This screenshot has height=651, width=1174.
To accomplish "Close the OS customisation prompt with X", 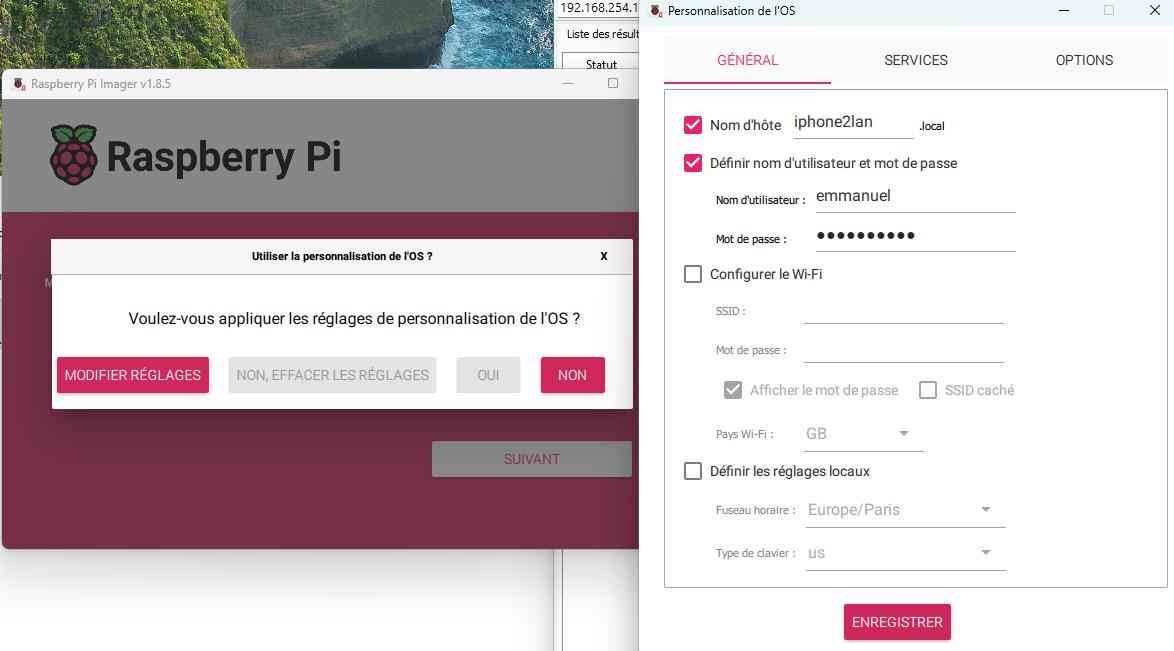I will 603,256.
